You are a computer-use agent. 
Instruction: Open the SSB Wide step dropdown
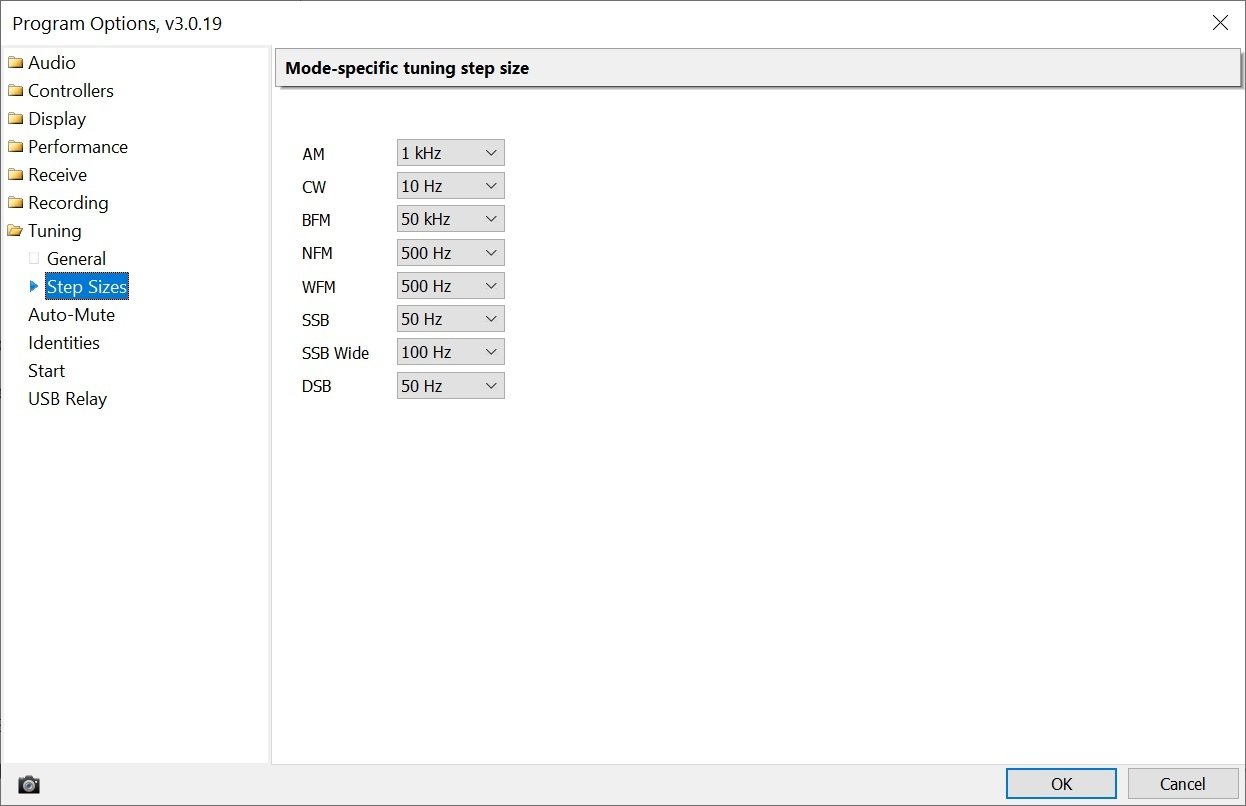(450, 352)
